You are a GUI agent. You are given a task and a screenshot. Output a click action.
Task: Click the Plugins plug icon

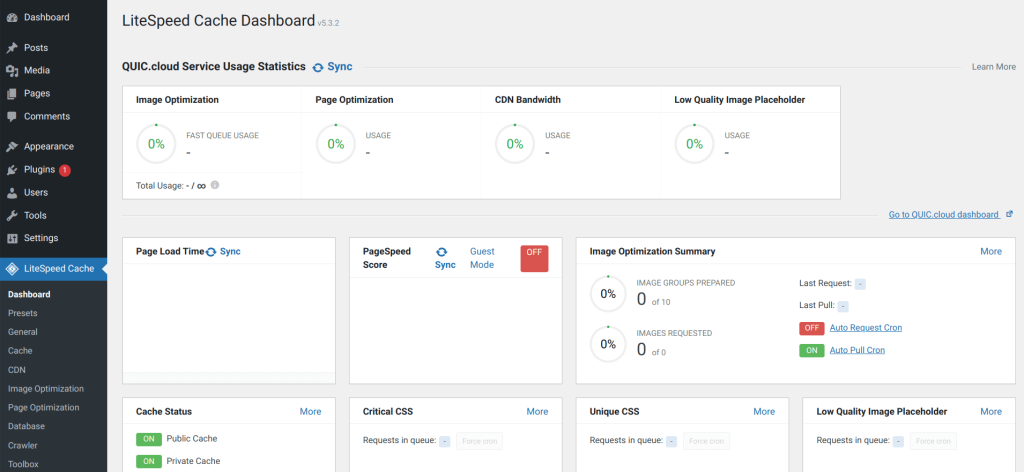coord(12,170)
